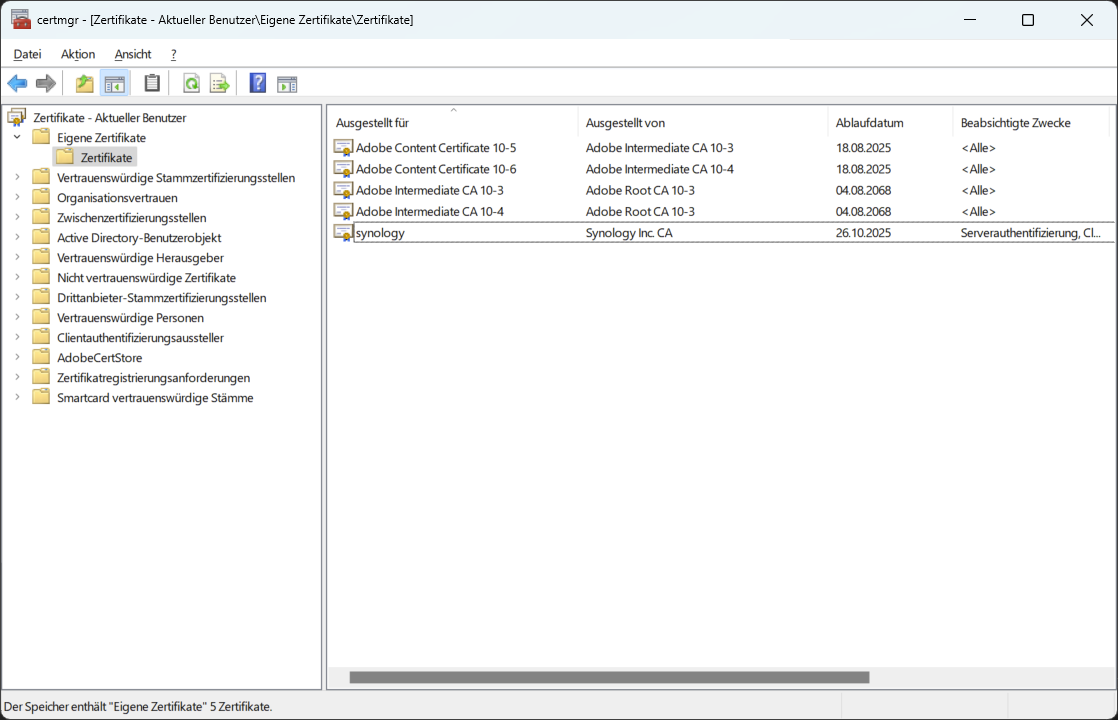This screenshot has width=1118, height=720.
Task: Sort by Ausgestellt von column header
Action: click(703, 123)
